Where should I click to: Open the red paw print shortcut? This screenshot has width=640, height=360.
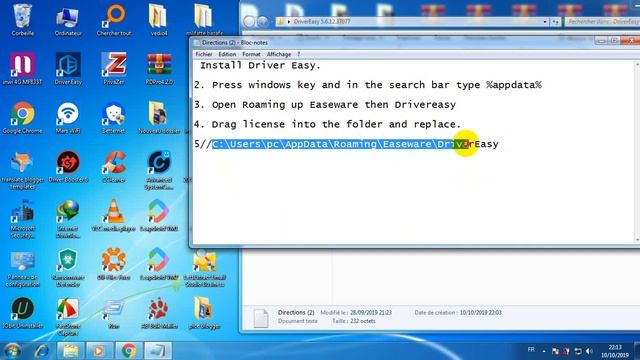(x=159, y=313)
